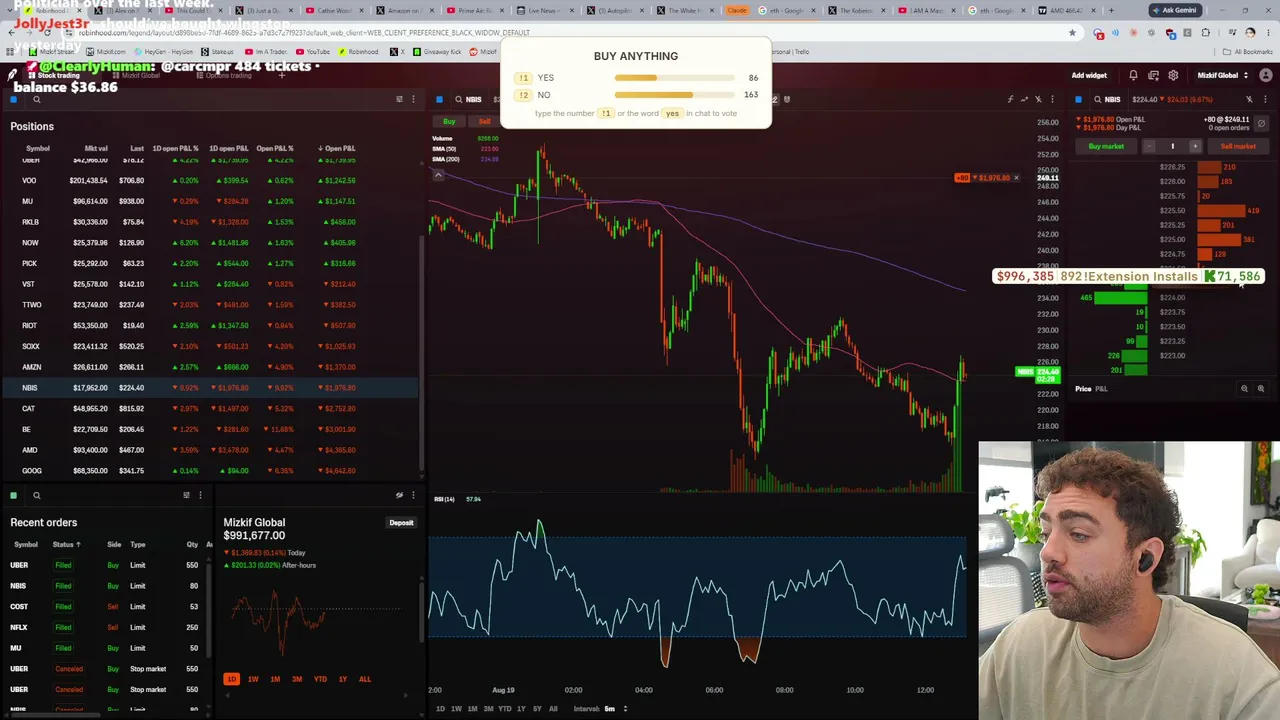Switch to Mizkif Global layout tab
Image resolution: width=1280 pixels, height=720 pixels.
135,75
